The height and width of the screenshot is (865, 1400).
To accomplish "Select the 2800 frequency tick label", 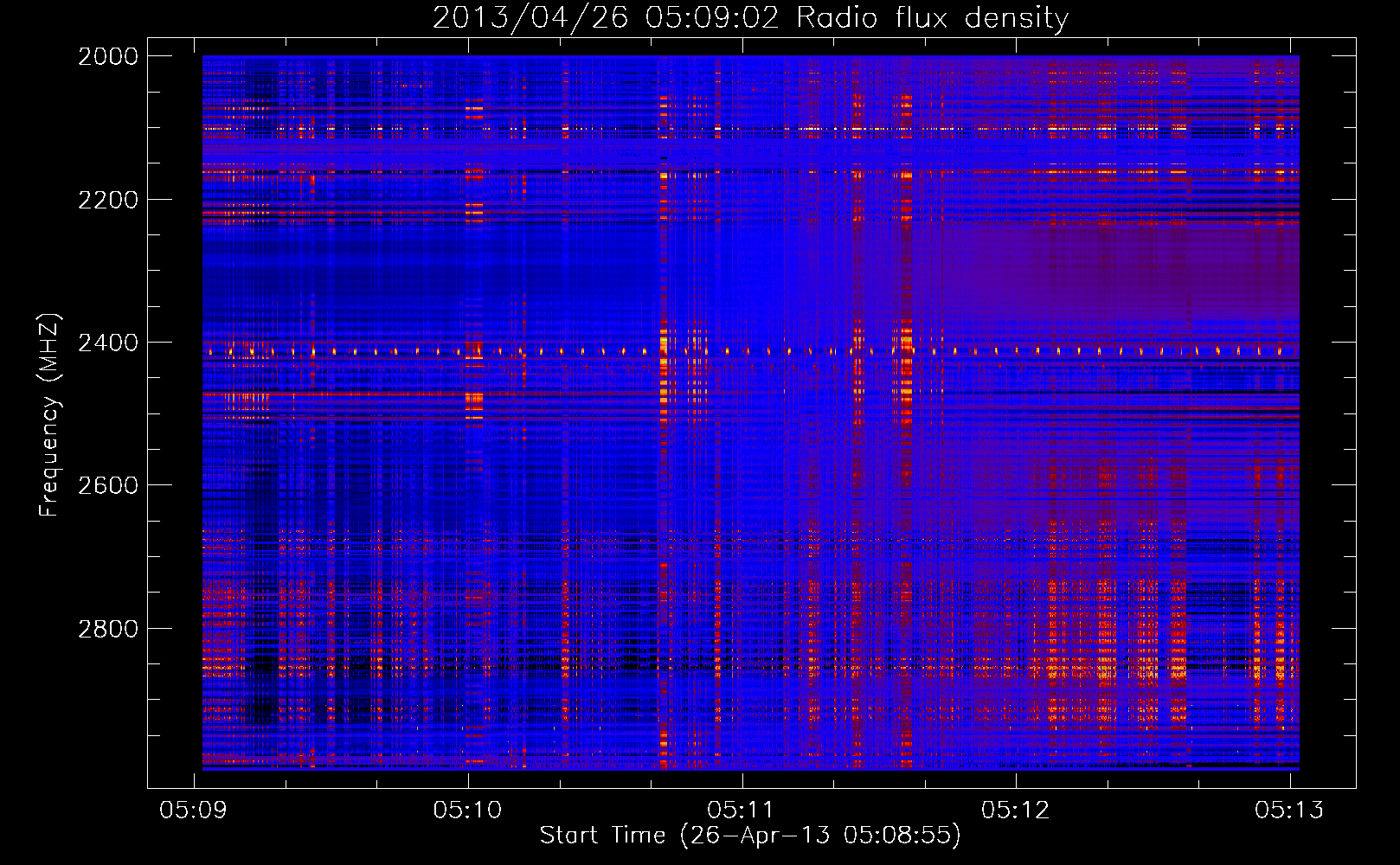I will [108, 628].
